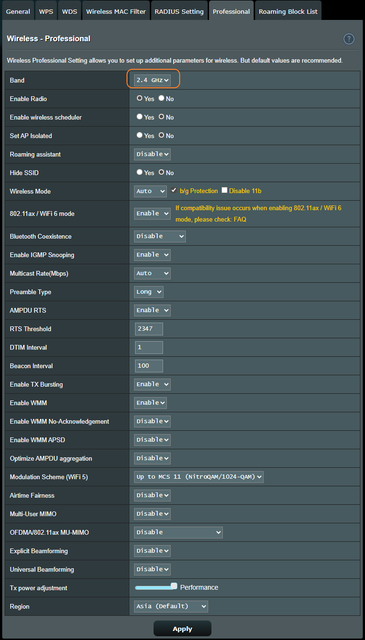Select No for Hide SSID

pyautogui.click(x=161, y=173)
